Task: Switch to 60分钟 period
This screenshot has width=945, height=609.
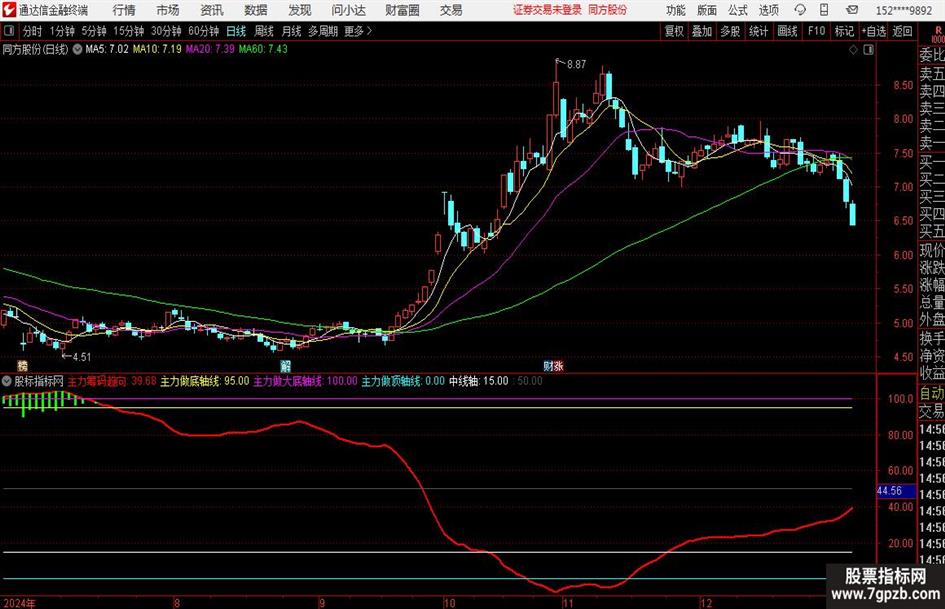Action: [204, 31]
